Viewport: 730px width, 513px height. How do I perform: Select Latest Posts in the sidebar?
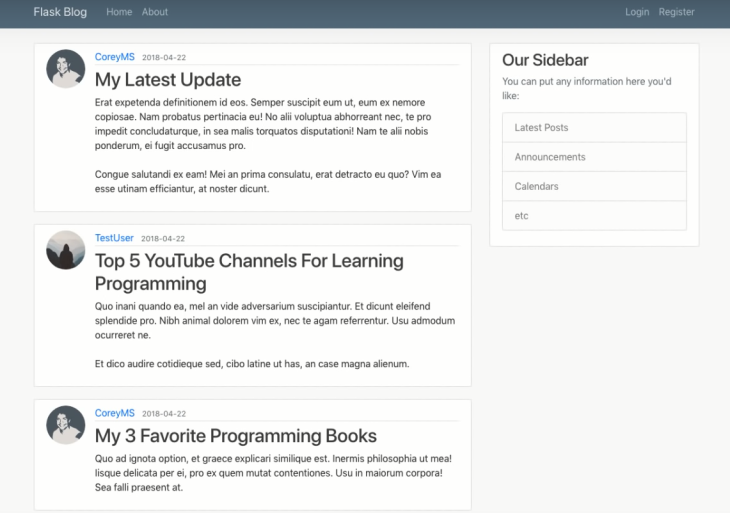[x=594, y=128]
